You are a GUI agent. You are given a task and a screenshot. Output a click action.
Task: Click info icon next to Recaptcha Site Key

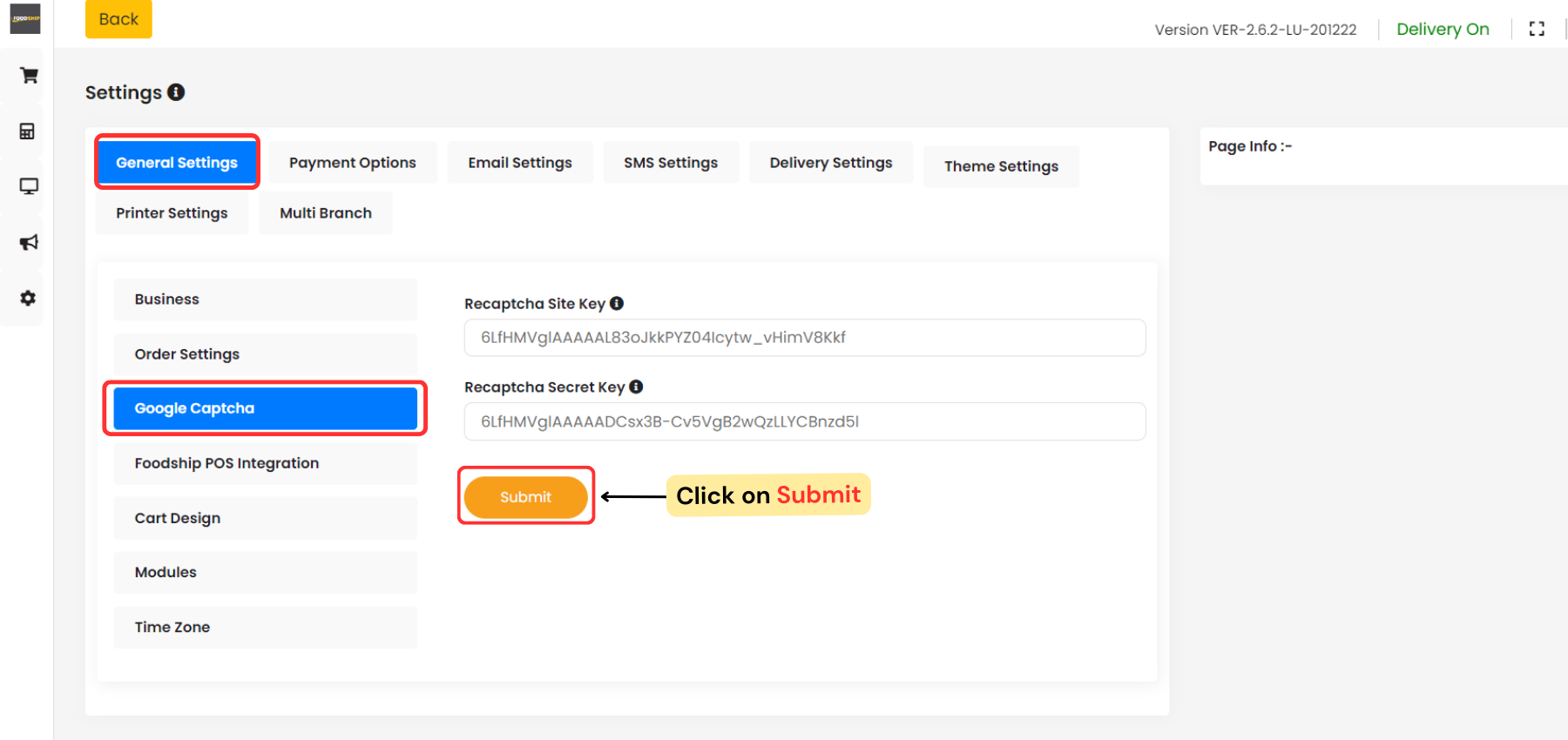tap(617, 303)
